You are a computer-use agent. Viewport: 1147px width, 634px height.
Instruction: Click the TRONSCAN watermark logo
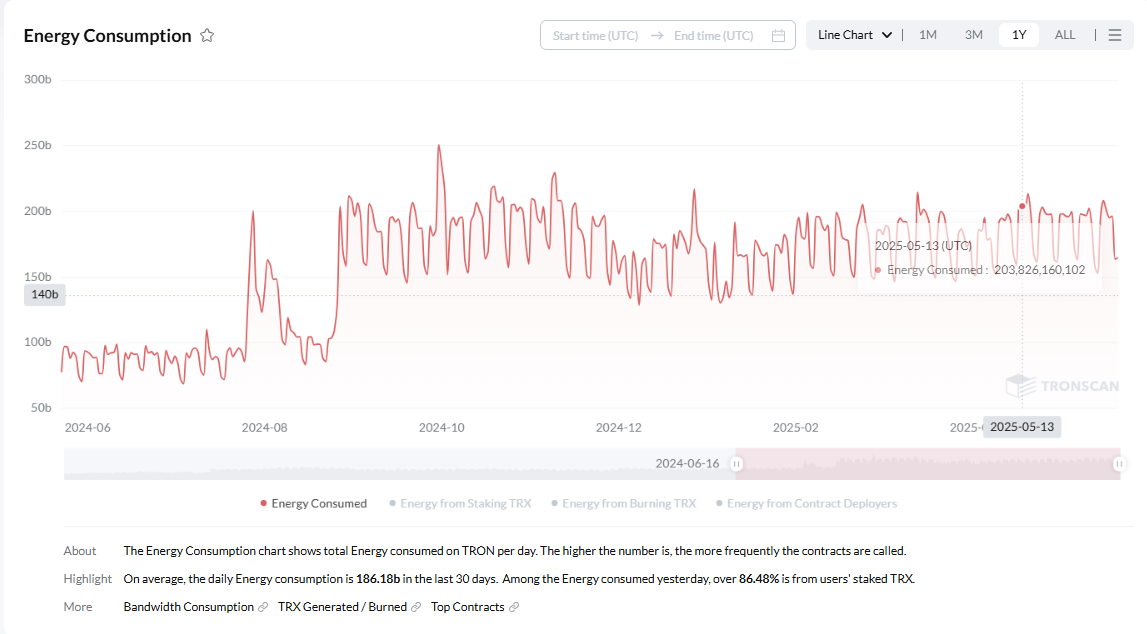coord(1061,386)
